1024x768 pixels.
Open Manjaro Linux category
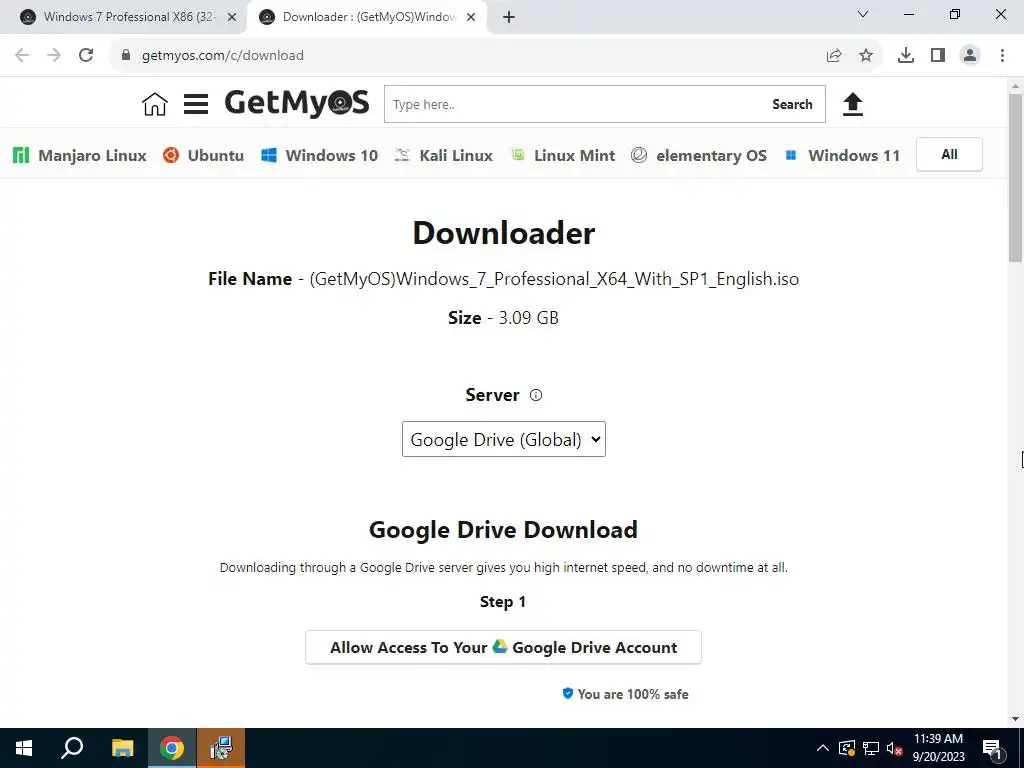80,155
